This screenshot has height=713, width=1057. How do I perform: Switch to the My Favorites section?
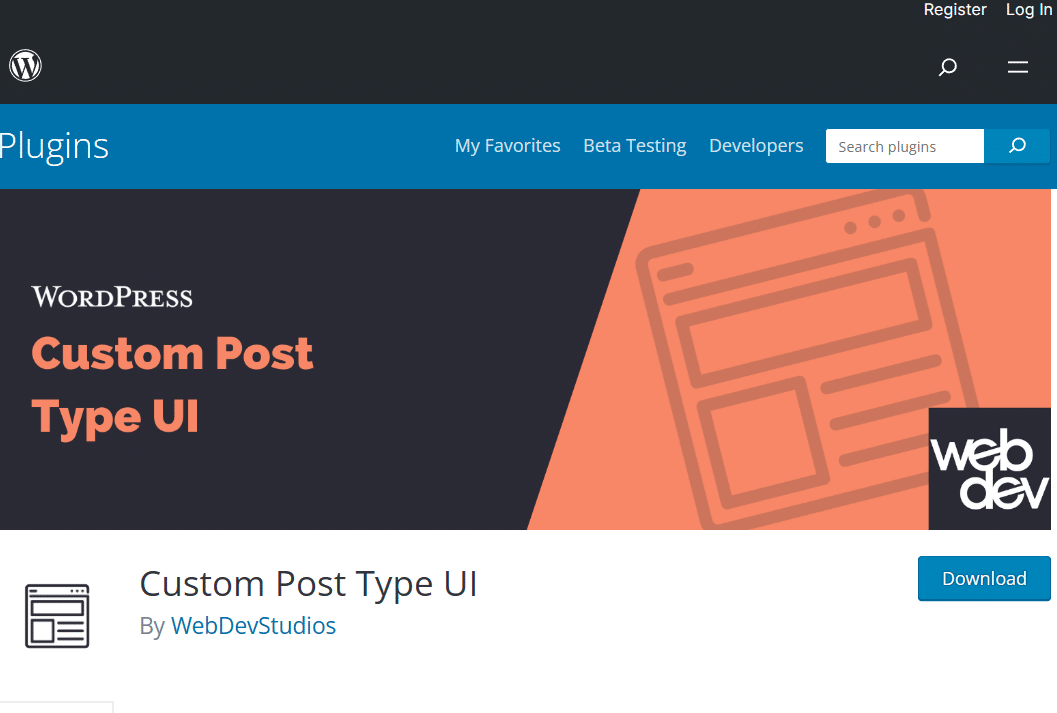tap(507, 146)
